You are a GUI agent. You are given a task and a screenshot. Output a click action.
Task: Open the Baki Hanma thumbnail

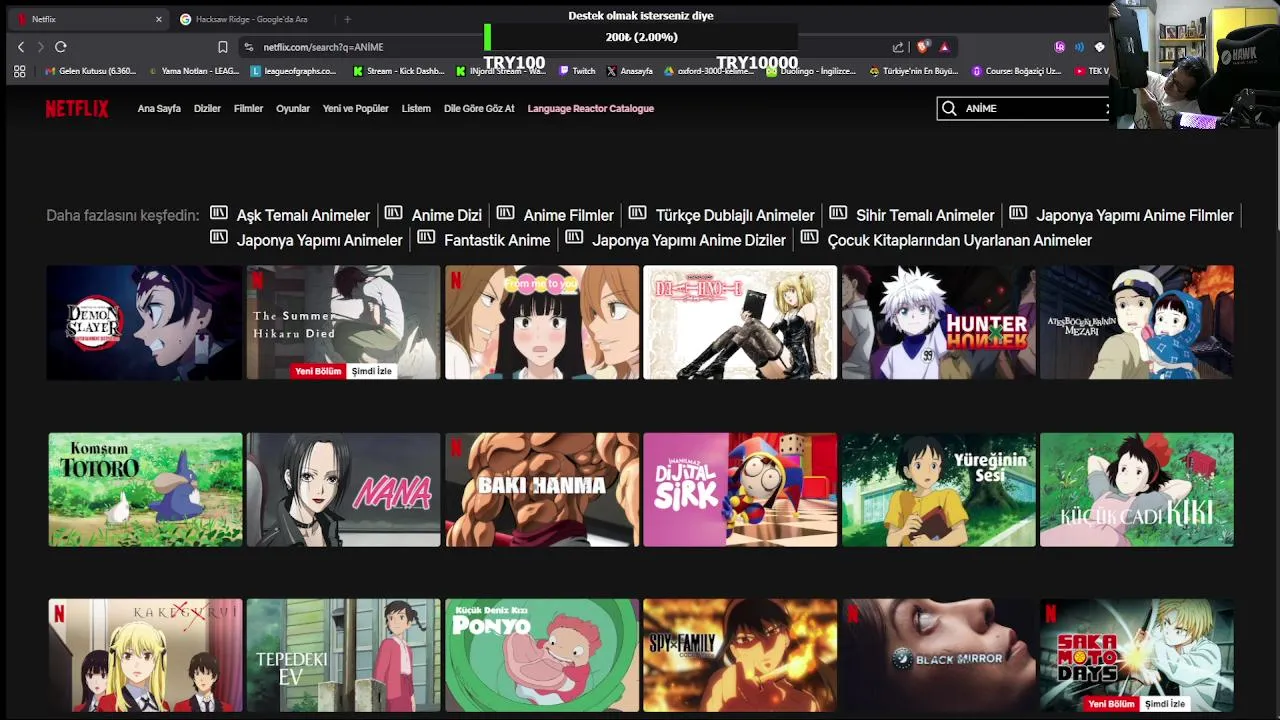click(541, 489)
